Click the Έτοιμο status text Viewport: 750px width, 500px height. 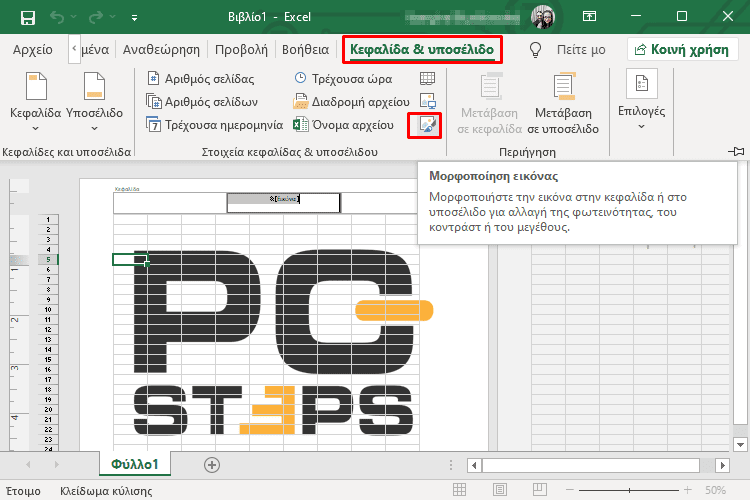(x=23, y=491)
